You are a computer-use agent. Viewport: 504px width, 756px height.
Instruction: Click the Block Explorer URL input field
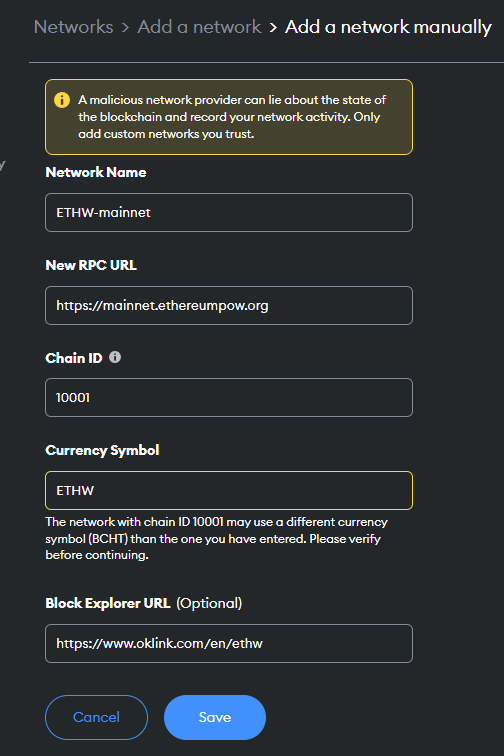coord(229,644)
